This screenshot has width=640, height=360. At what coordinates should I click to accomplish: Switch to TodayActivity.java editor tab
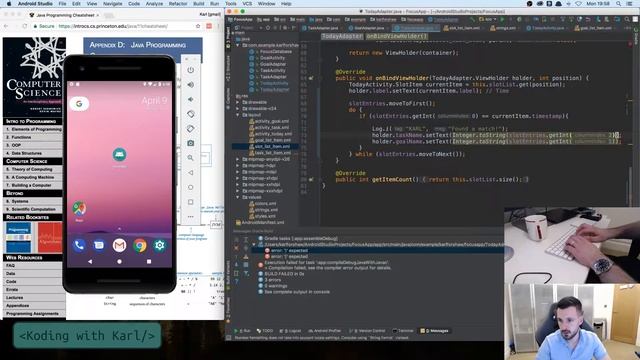click(547, 28)
